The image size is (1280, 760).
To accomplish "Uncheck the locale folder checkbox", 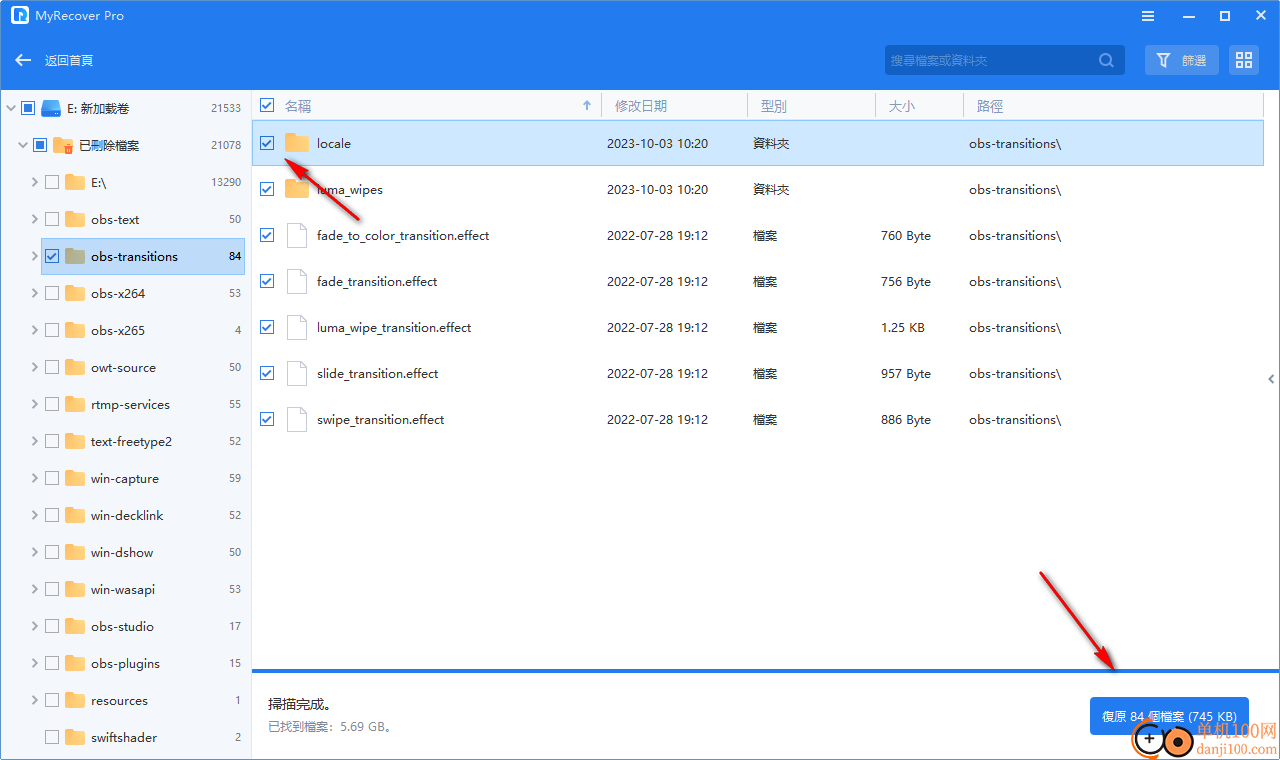I will (267, 143).
